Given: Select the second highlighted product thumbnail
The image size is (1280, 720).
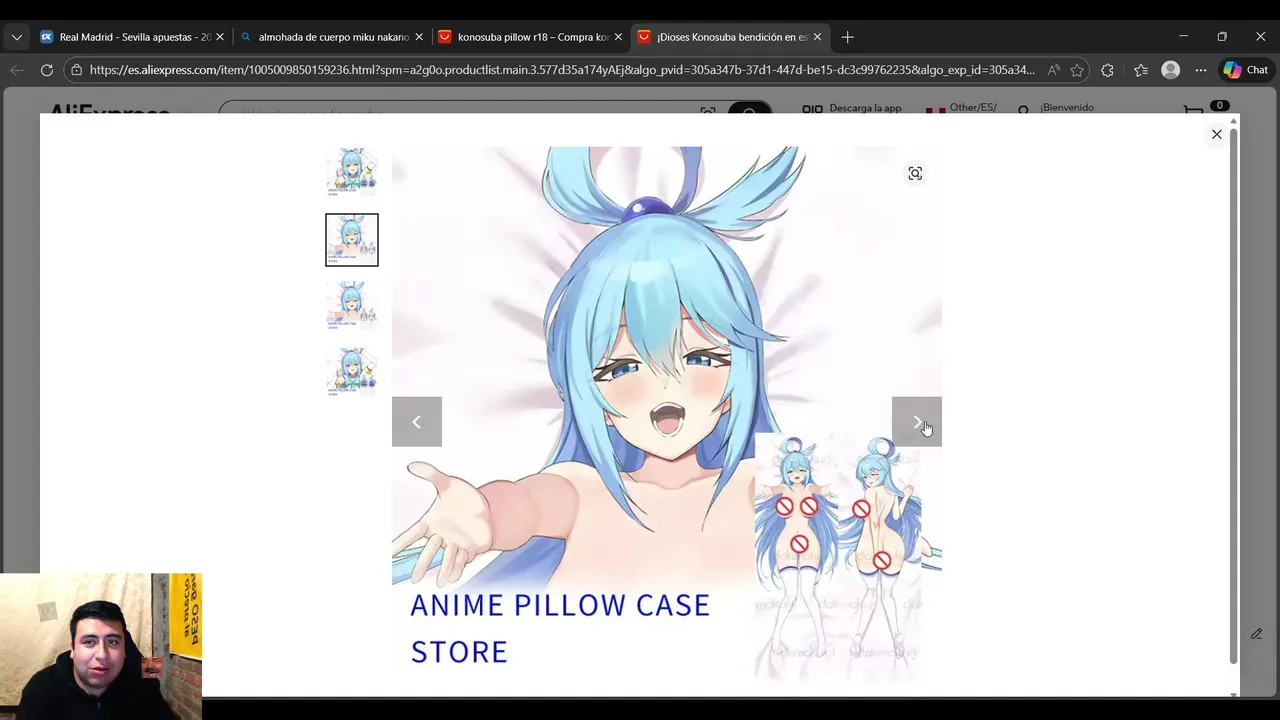Looking at the screenshot, I should click(352, 240).
